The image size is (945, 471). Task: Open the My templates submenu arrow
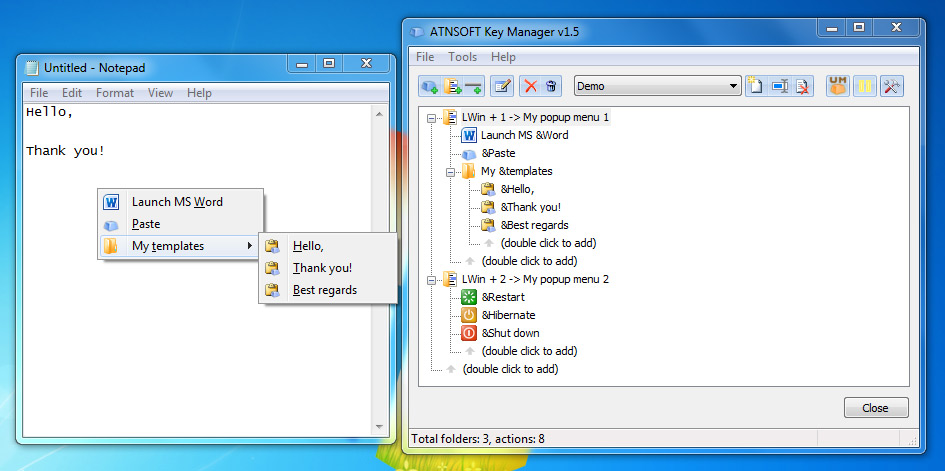coord(250,246)
